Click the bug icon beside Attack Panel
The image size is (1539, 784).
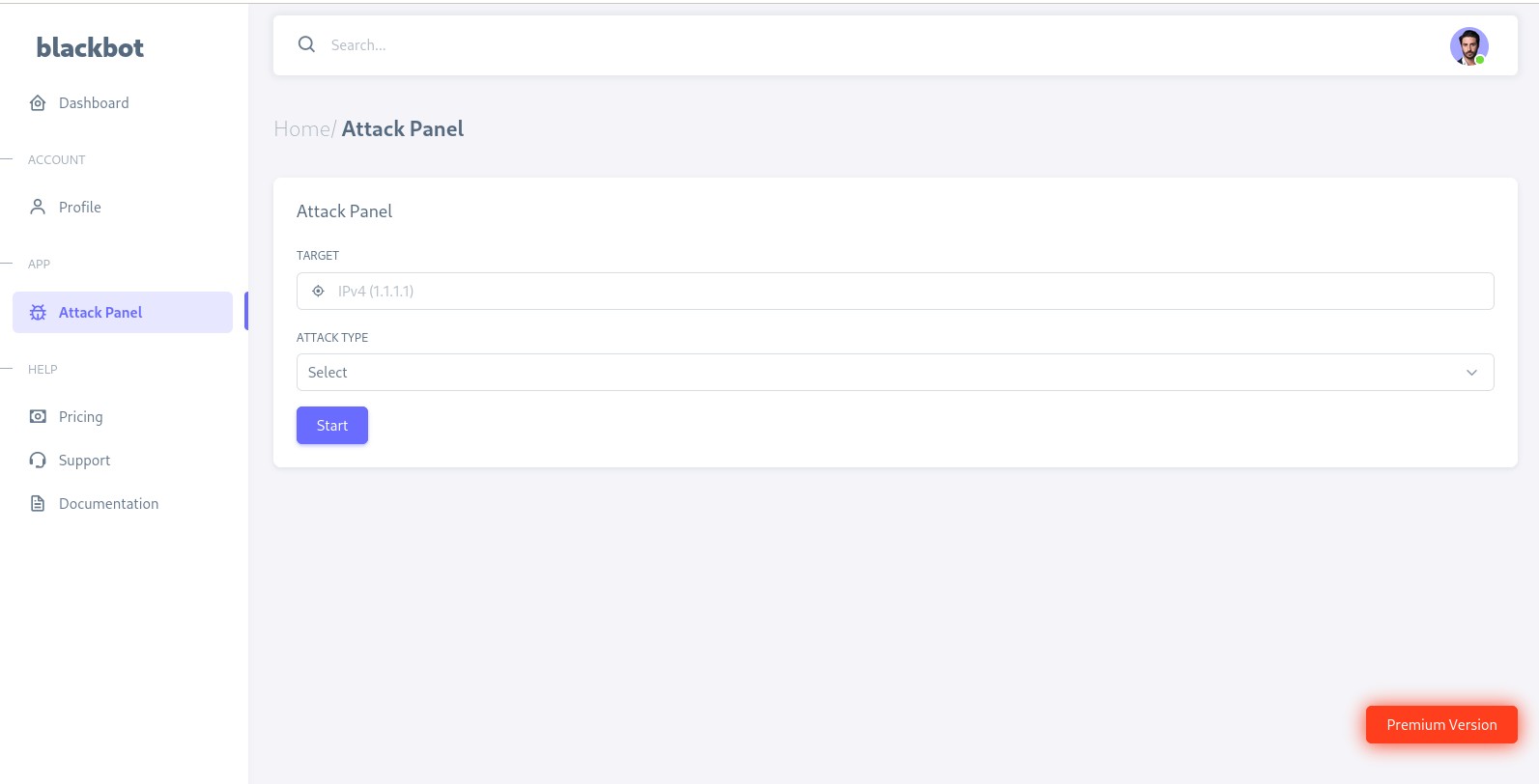[x=38, y=313]
